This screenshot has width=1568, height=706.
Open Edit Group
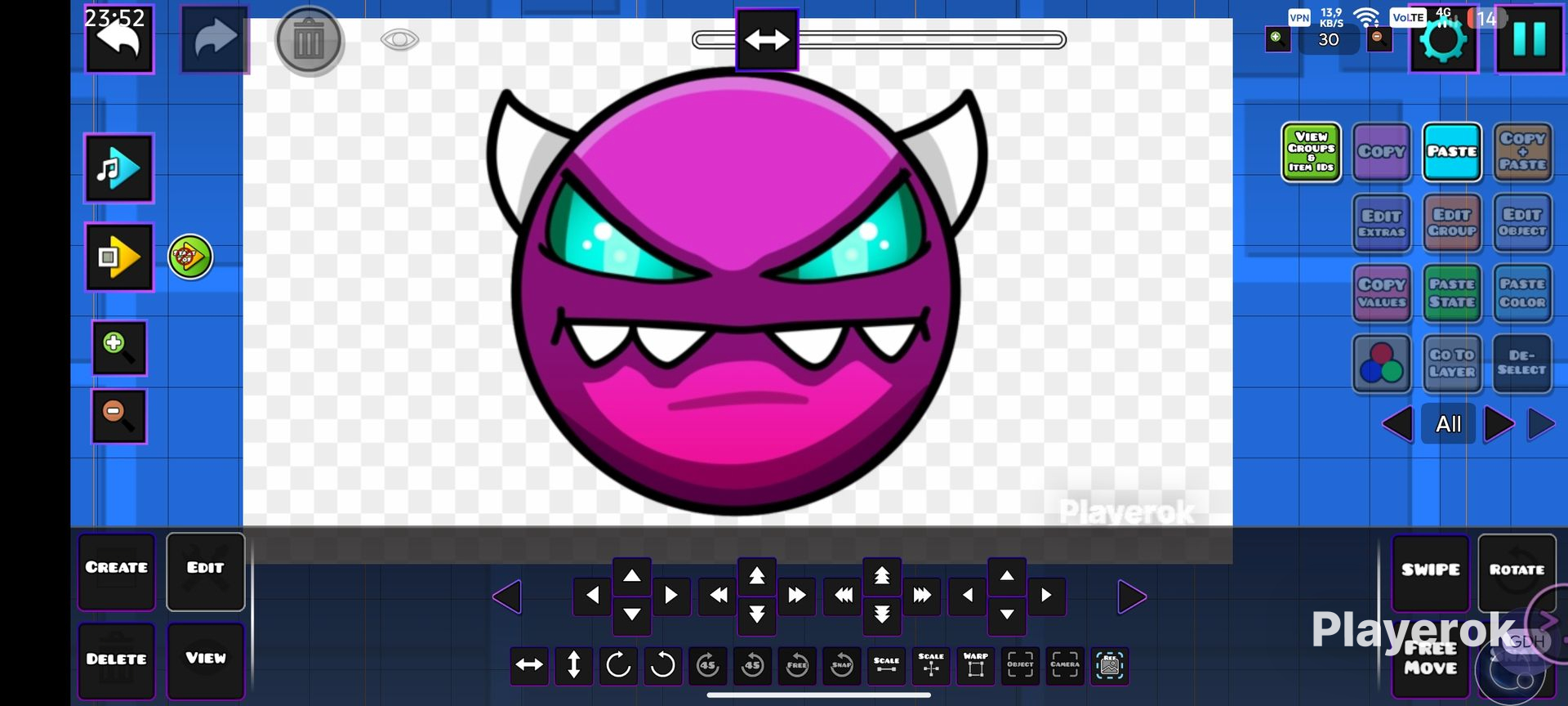click(1452, 222)
